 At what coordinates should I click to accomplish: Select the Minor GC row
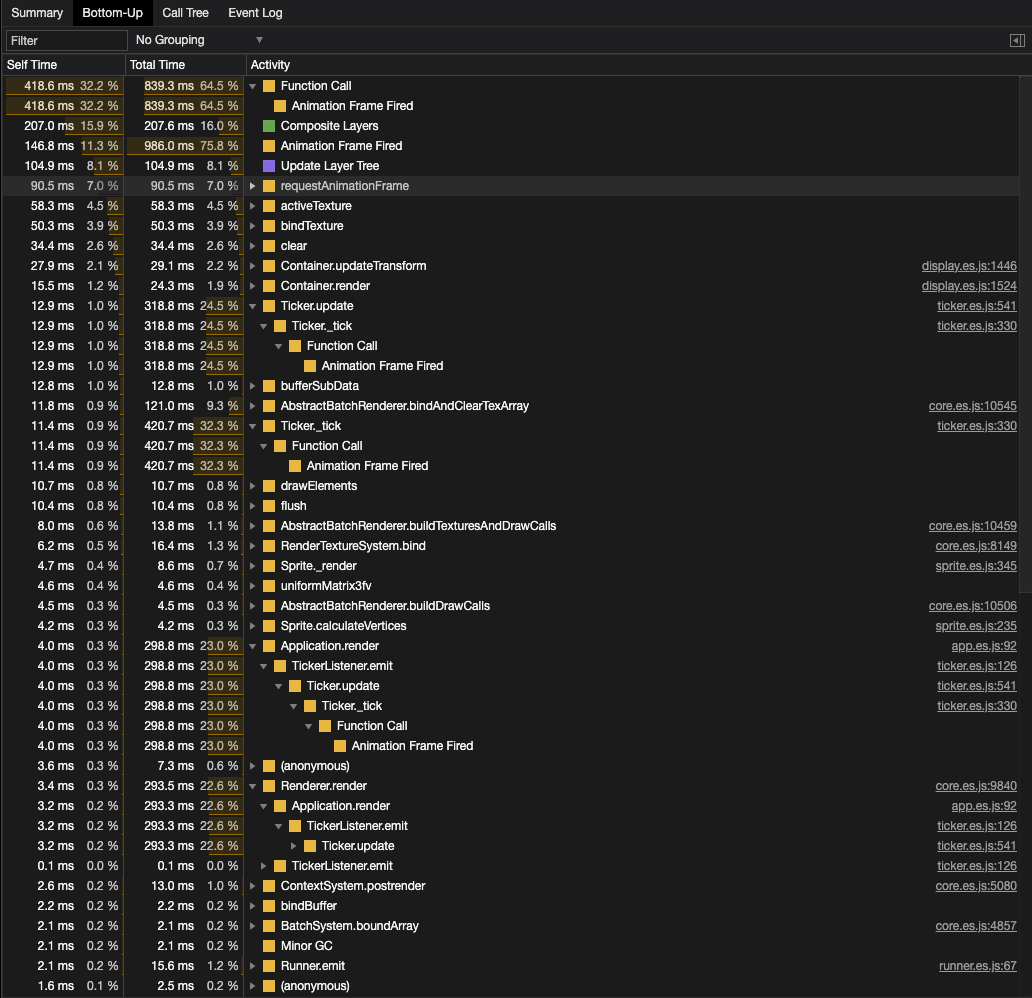pyautogui.click(x=510, y=946)
